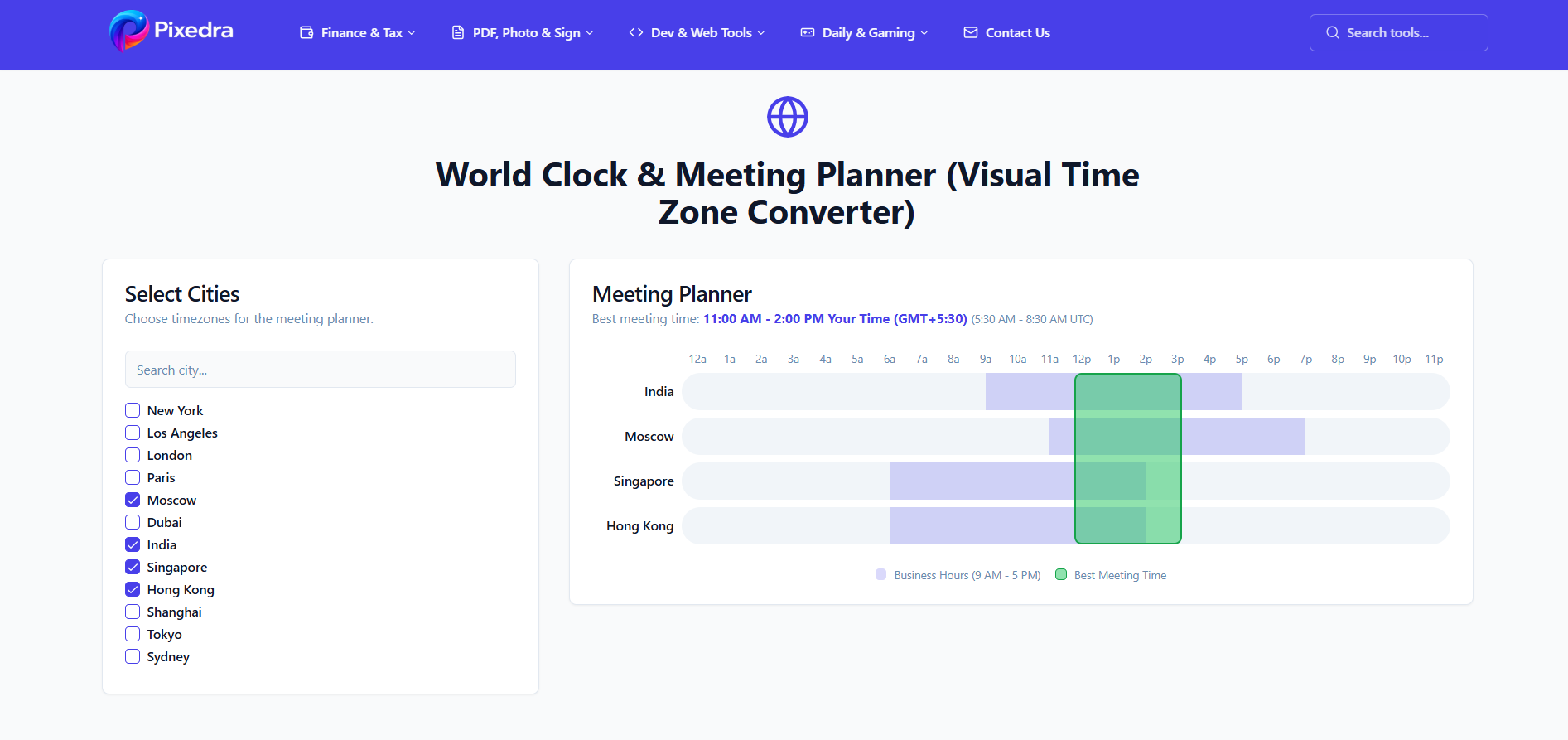1568x740 pixels.
Task: Click the Best Meeting Time legend label
Action: [x=1120, y=575]
